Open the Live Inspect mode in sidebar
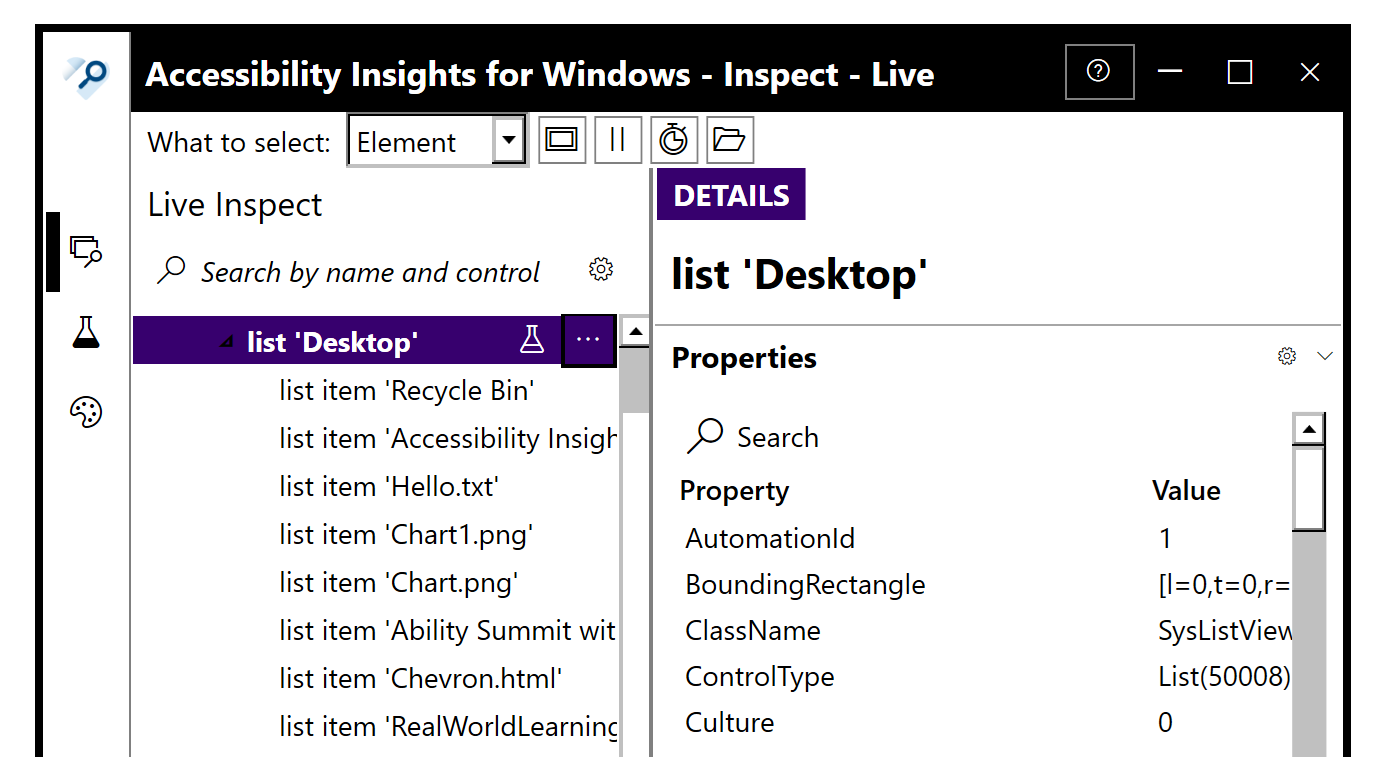The width and height of the screenshot is (1376, 757). tap(86, 251)
